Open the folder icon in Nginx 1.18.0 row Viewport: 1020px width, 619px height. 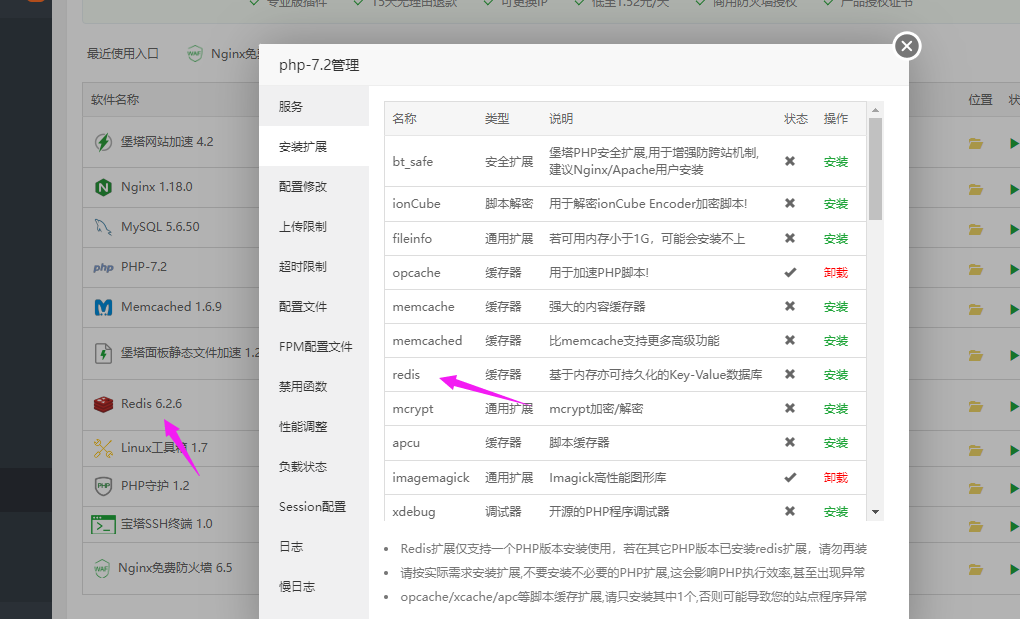pos(976,189)
